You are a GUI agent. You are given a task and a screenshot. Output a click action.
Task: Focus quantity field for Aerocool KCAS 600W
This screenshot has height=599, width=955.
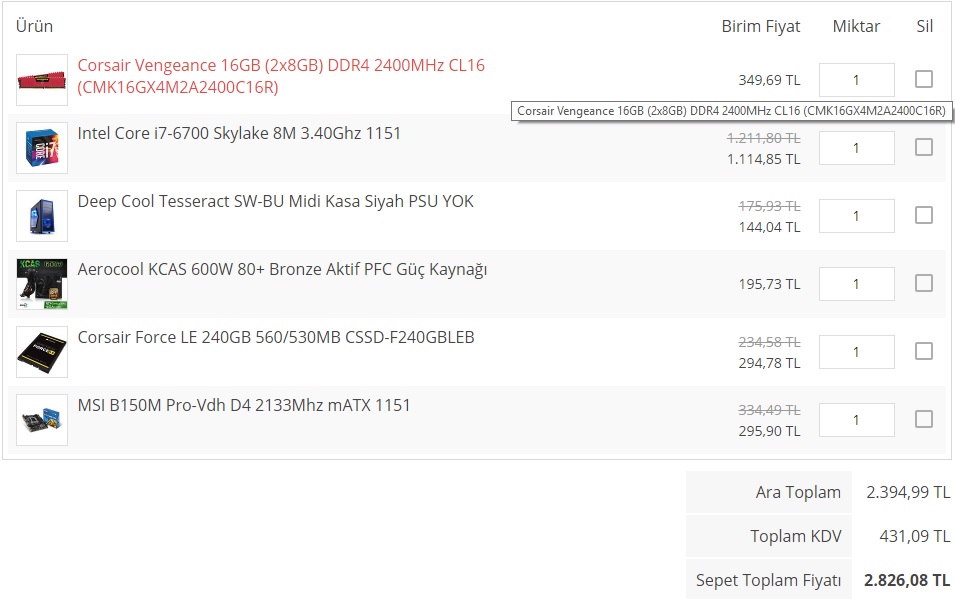click(x=856, y=284)
